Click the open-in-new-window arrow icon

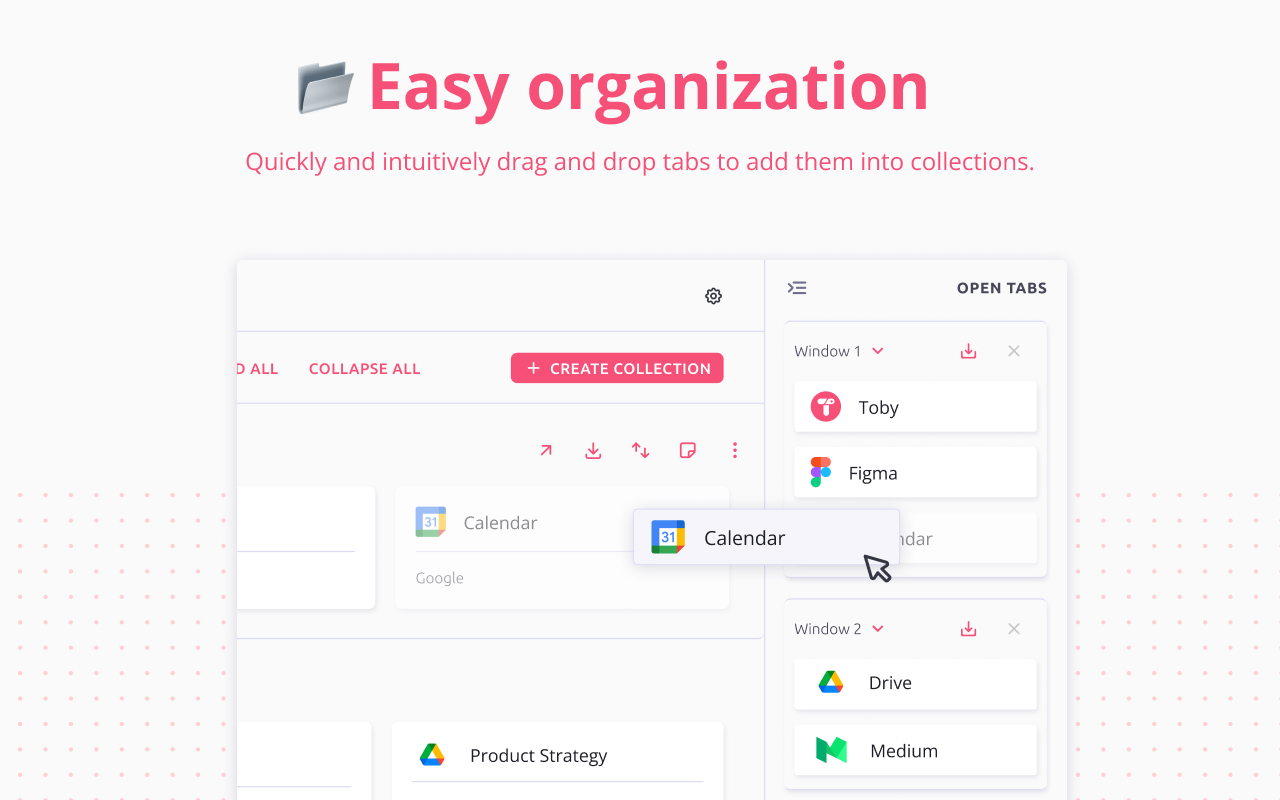pyautogui.click(x=546, y=450)
